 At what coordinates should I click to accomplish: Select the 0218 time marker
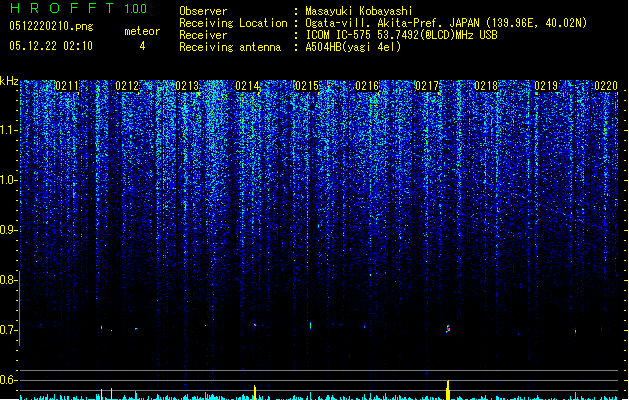[x=486, y=86]
